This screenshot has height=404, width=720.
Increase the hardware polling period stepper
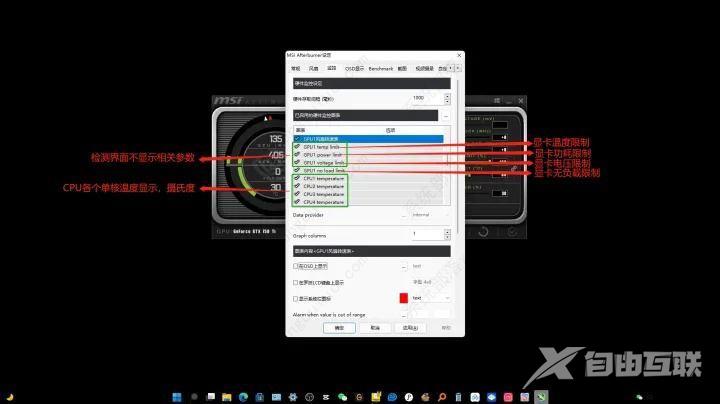point(447,96)
